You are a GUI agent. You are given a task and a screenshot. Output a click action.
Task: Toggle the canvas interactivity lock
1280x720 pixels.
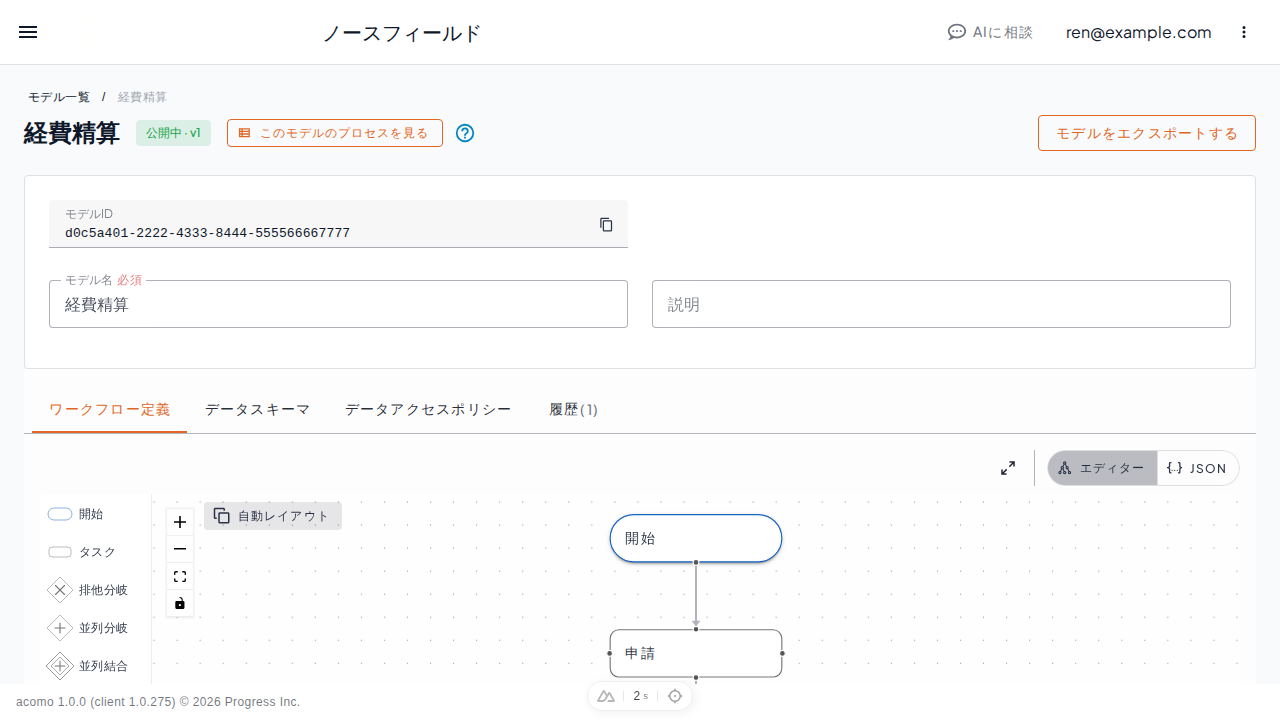point(180,603)
